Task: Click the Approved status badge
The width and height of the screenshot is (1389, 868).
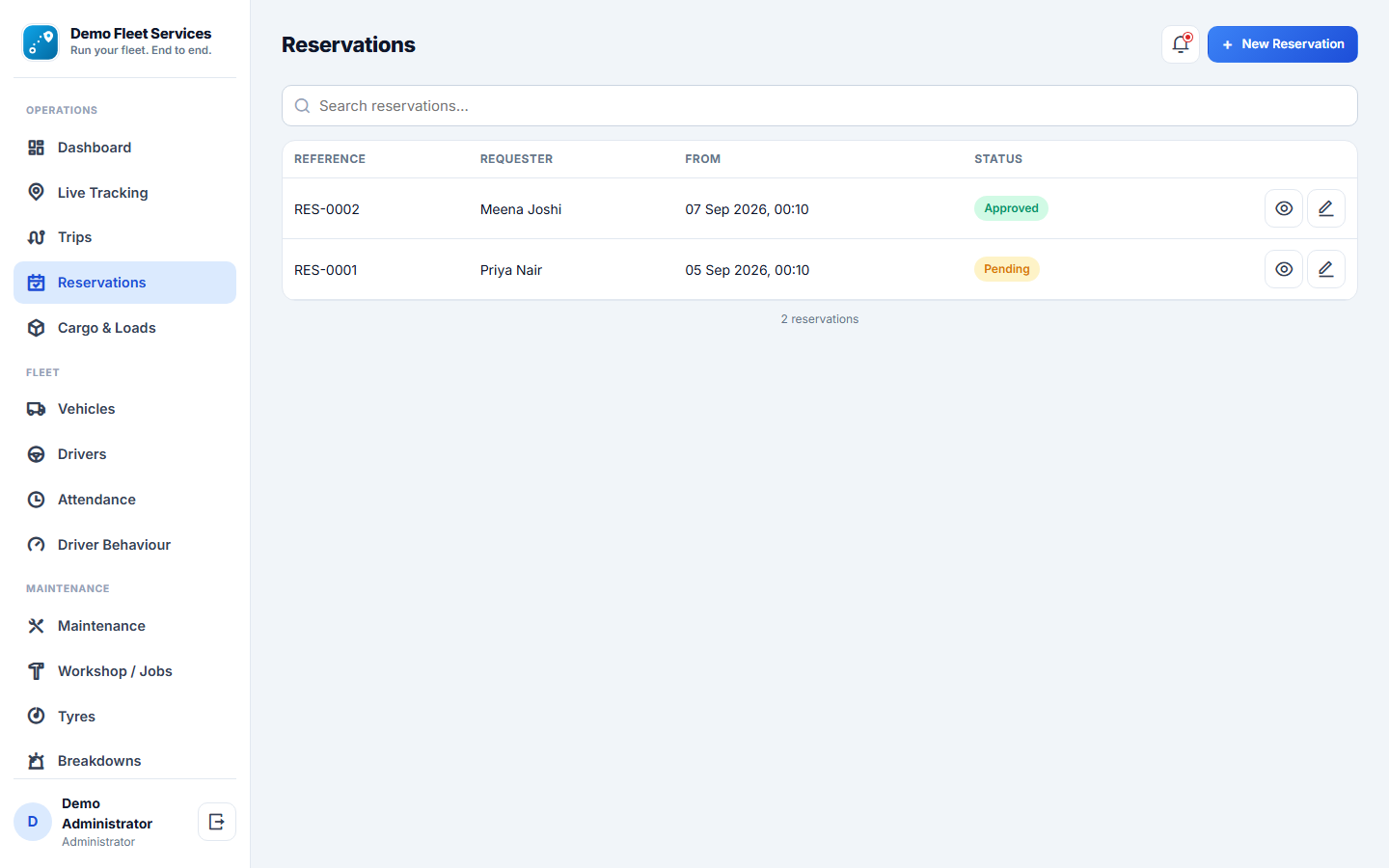Action: tap(1011, 208)
